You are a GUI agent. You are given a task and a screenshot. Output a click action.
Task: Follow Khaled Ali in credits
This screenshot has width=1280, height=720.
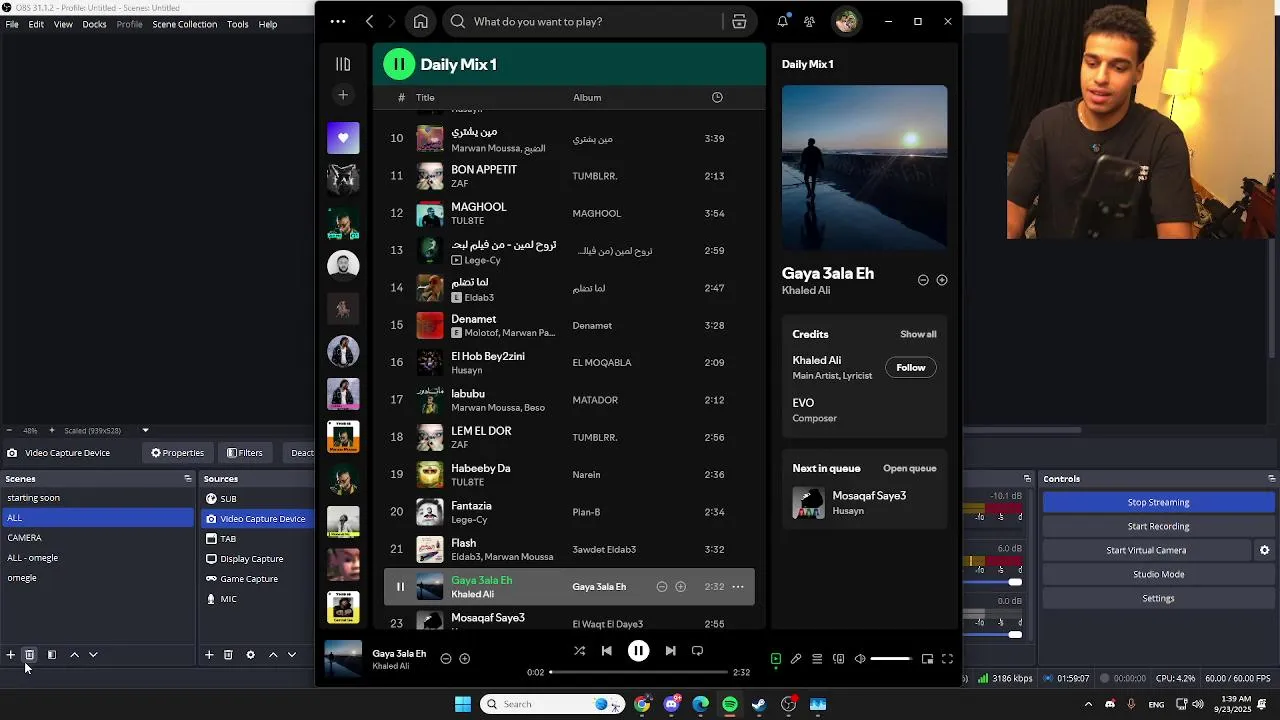pyautogui.click(x=911, y=367)
